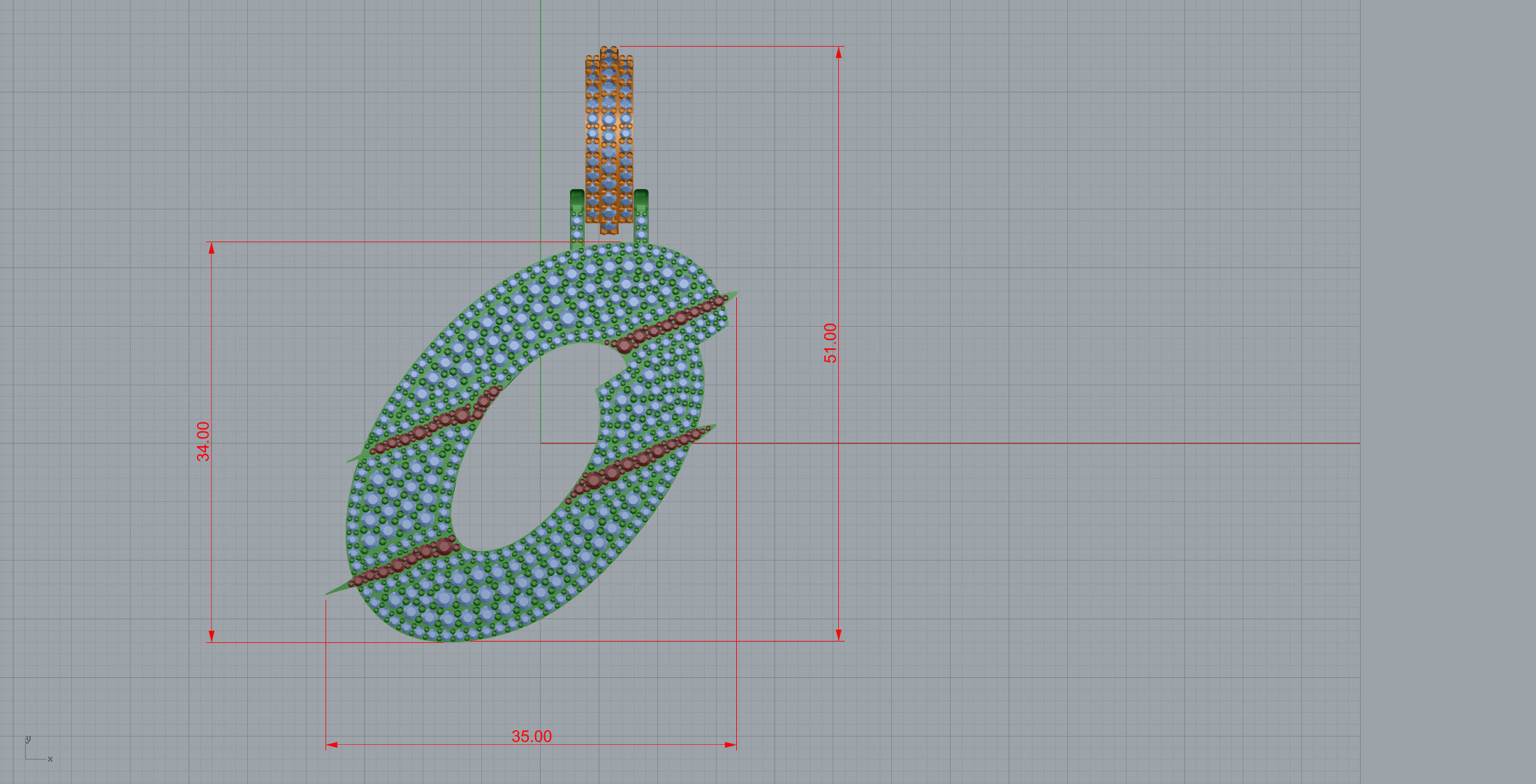Viewport: 1536px width, 784px height.
Task: Select the green connector post right of the bail
Action: point(641,216)
